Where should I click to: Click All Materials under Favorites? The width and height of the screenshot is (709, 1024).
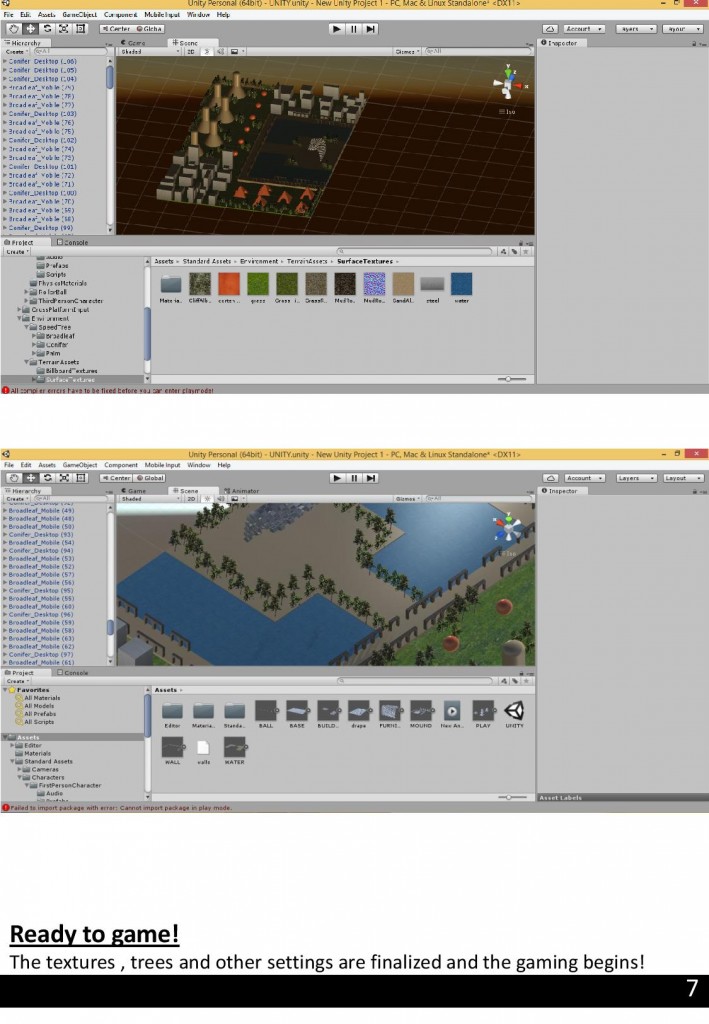[40, 698]
